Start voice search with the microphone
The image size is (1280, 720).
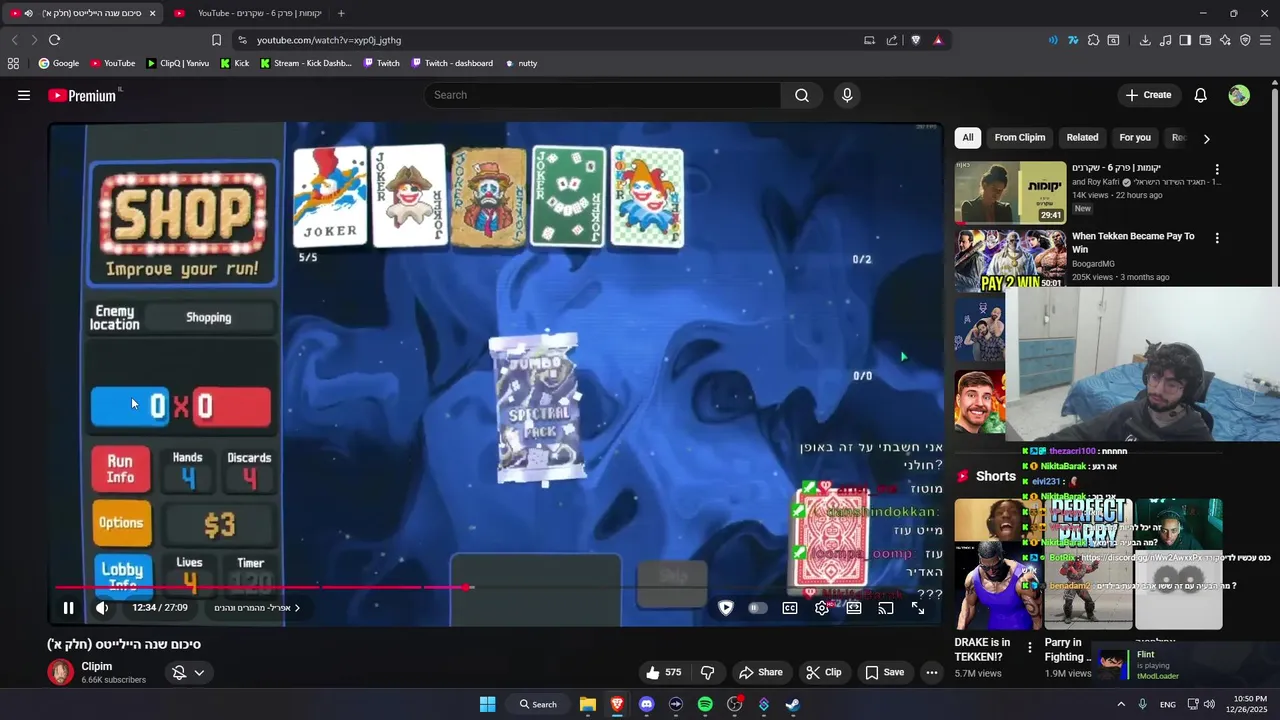click(x=847, y=95)
